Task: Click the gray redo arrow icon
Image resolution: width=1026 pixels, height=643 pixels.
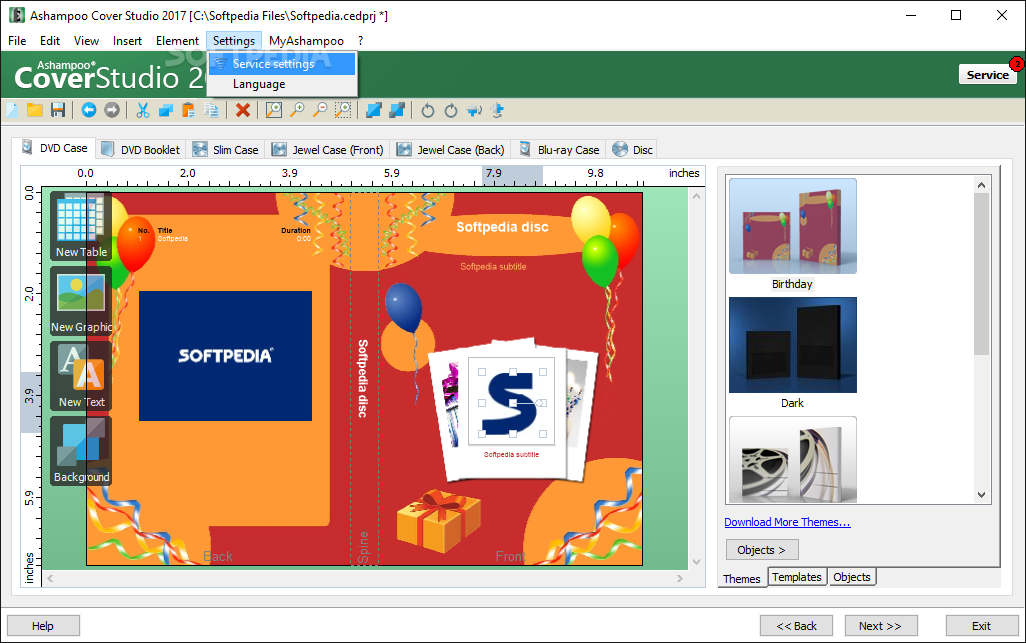Action: click(x=112, y=110)
